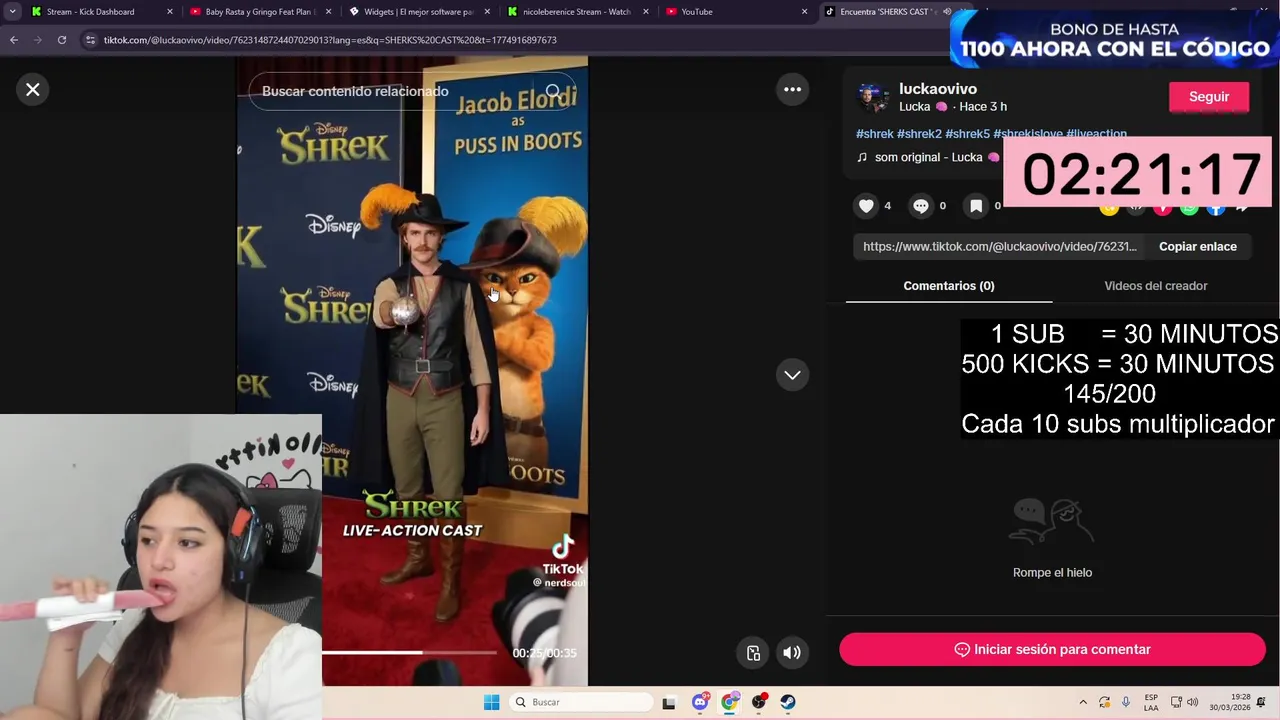1280x720 pixels.
Task: Click the tiktok.com address bar URL
Action: click(330, 40)
